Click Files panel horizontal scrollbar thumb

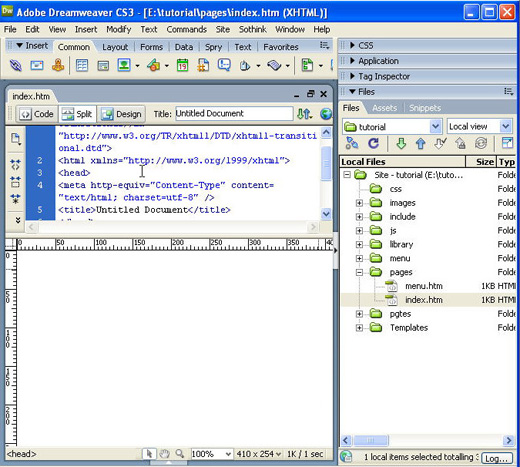pos(371,440)
